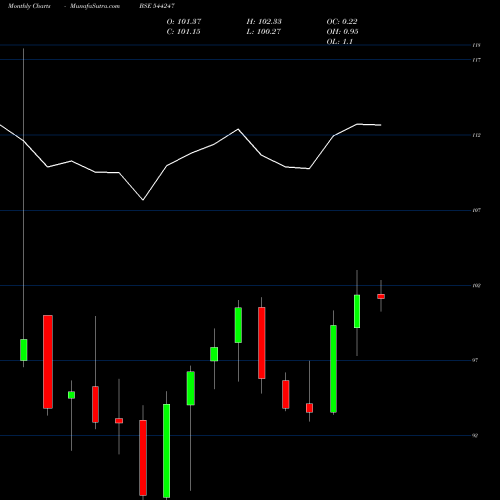Click the 102 price axis label
500x500 pixels.
[x=476, y=285]
